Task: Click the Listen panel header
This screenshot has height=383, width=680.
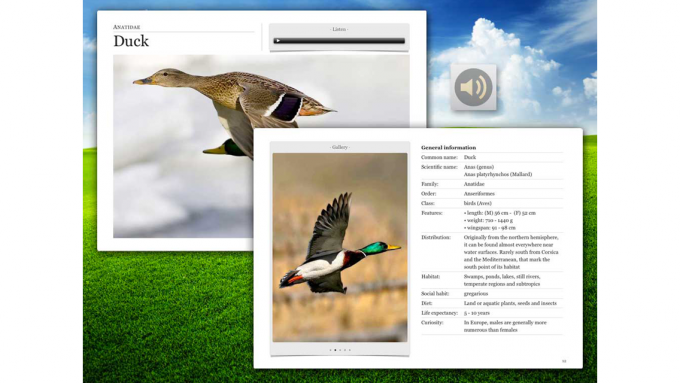Action: 339,29
